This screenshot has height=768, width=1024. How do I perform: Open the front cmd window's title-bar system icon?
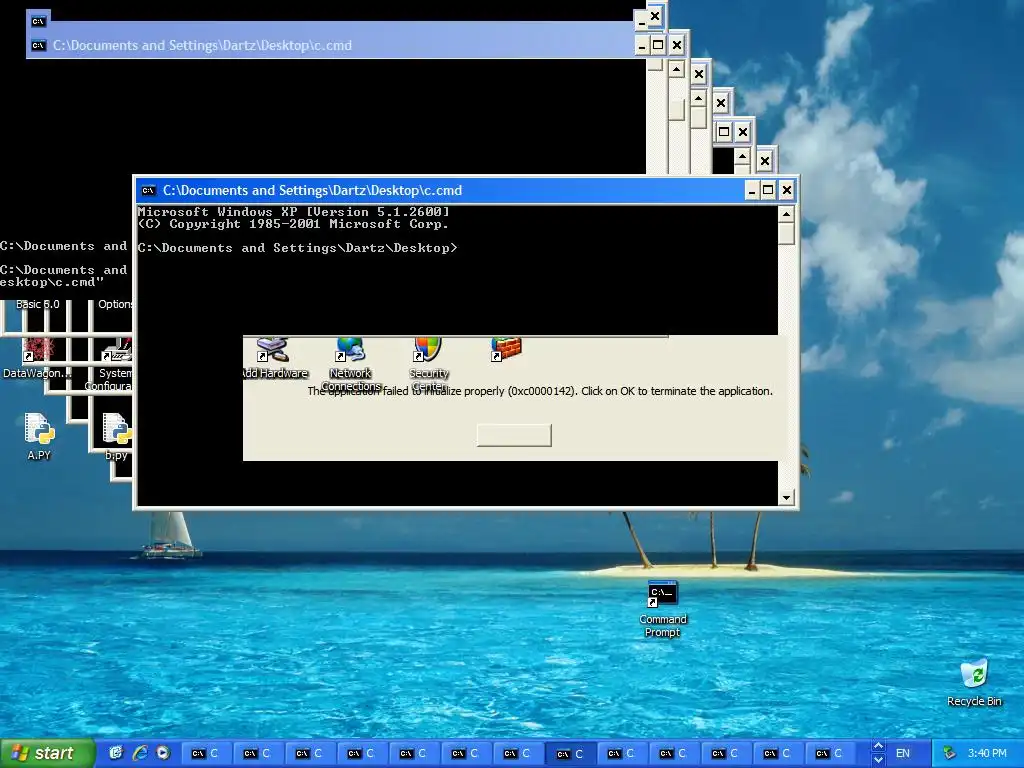(148, 191)
